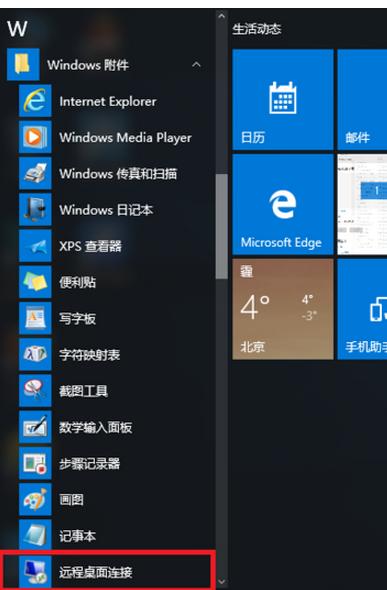The height and width of the screenshot is (590, 387).
Task: Launch 步骤记录器 steps recorder icon
Action: coord(35,463)
